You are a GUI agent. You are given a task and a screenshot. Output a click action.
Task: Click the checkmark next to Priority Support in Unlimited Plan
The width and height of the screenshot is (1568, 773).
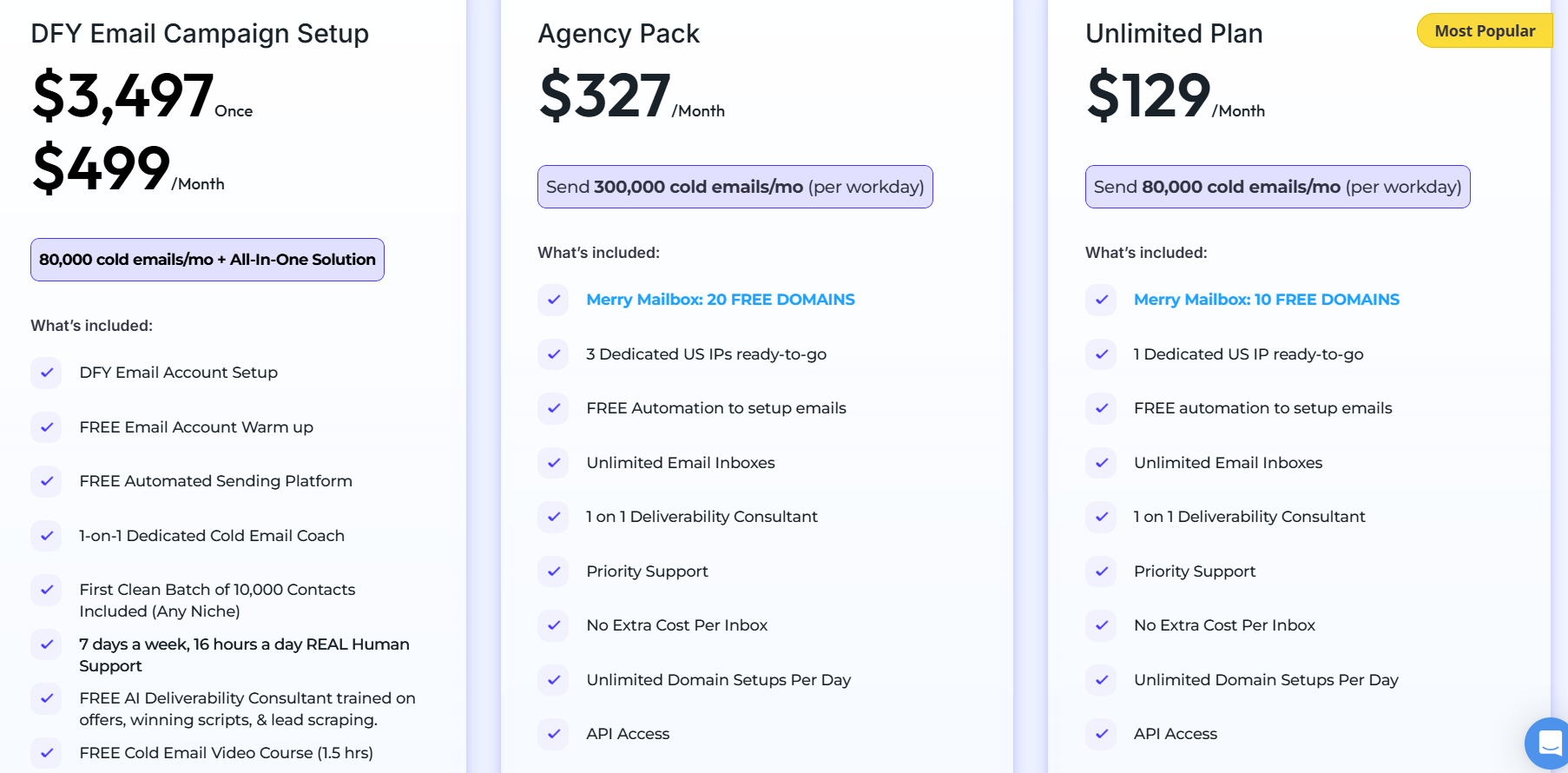point(1100,571)
